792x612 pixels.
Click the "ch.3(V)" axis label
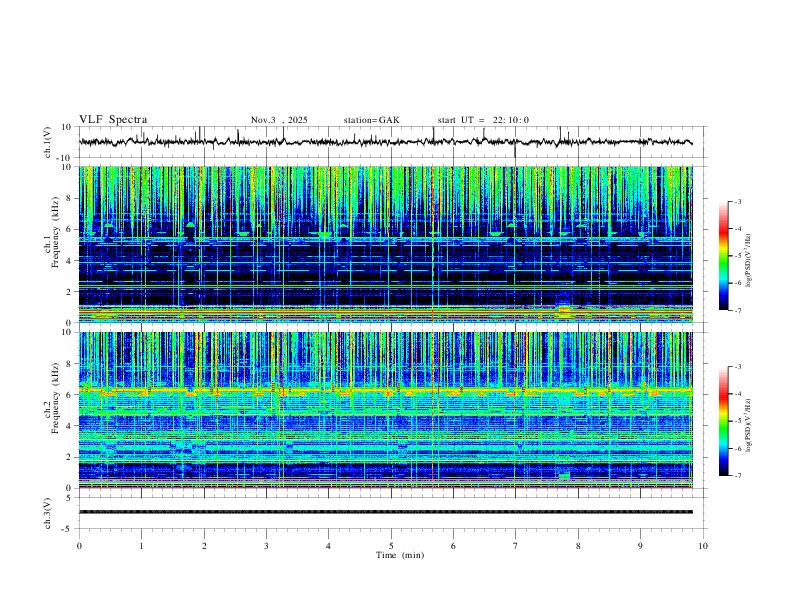point(48,513)
